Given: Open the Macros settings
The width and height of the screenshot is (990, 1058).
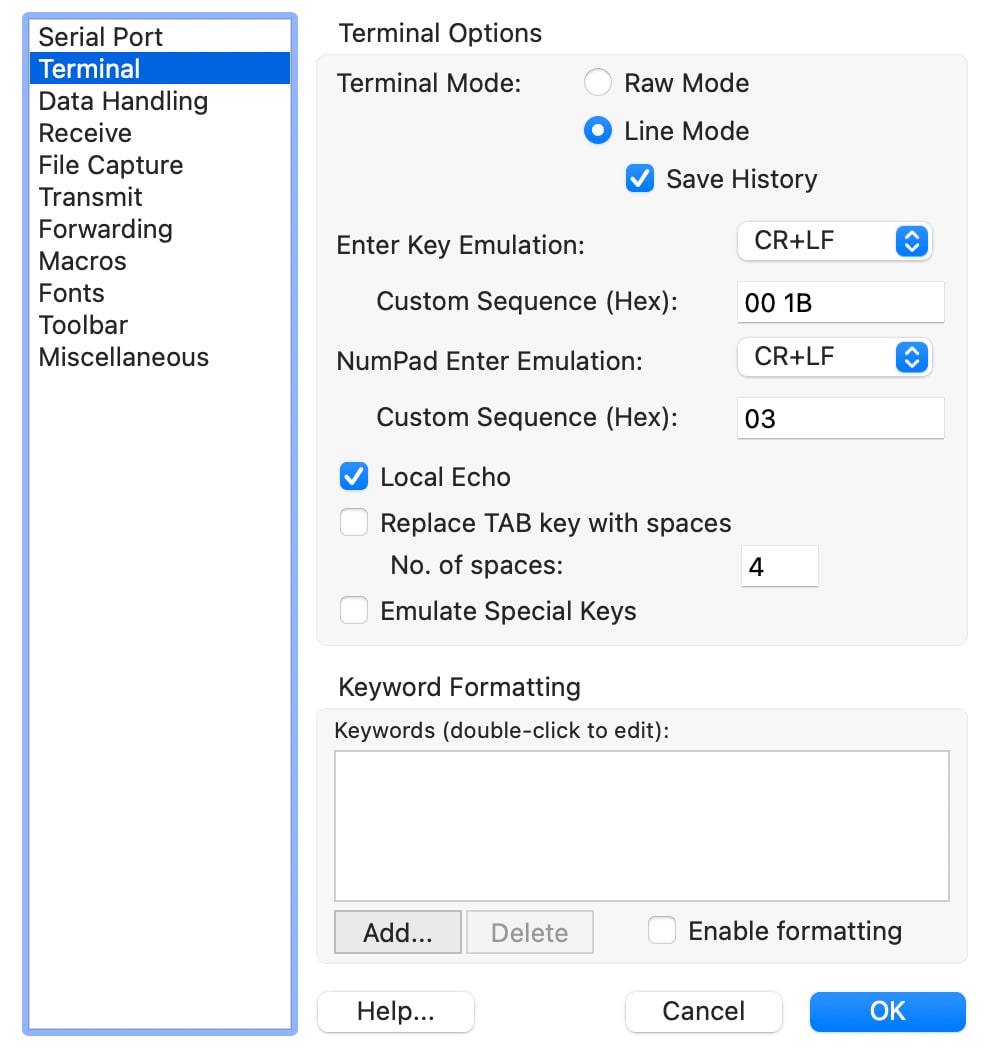Looking at the screenshot, I should [160, 261].
